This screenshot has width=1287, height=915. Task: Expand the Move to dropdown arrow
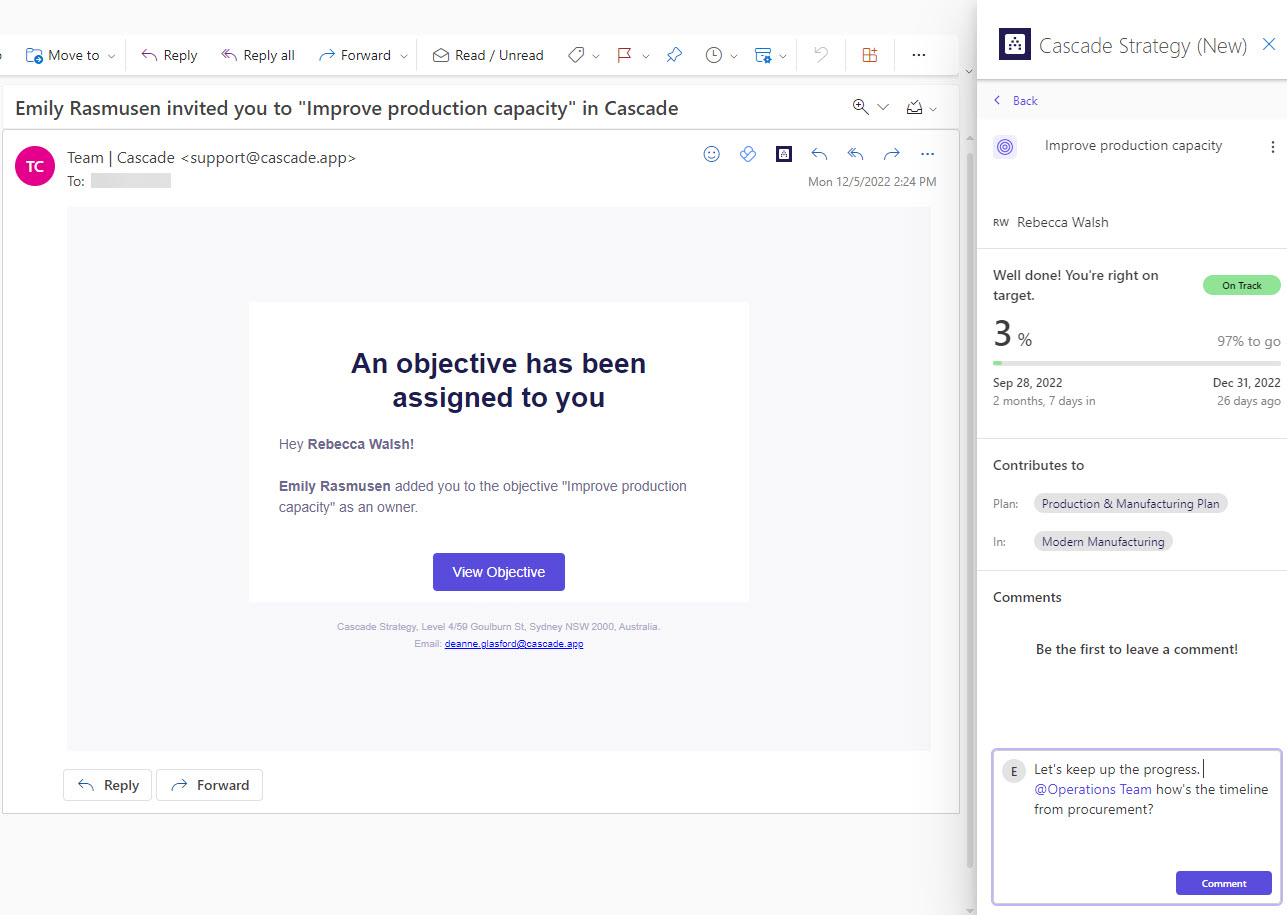tap(111, 56)
